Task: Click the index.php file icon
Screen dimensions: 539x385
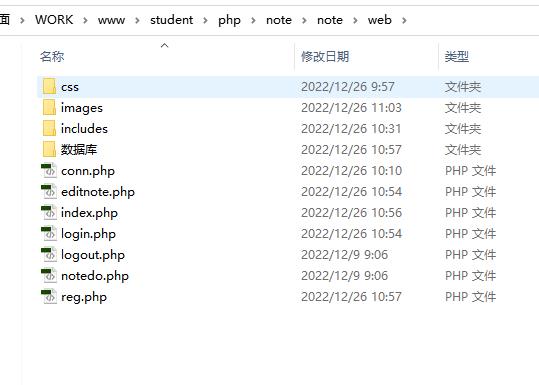Action: click(49, 212)
